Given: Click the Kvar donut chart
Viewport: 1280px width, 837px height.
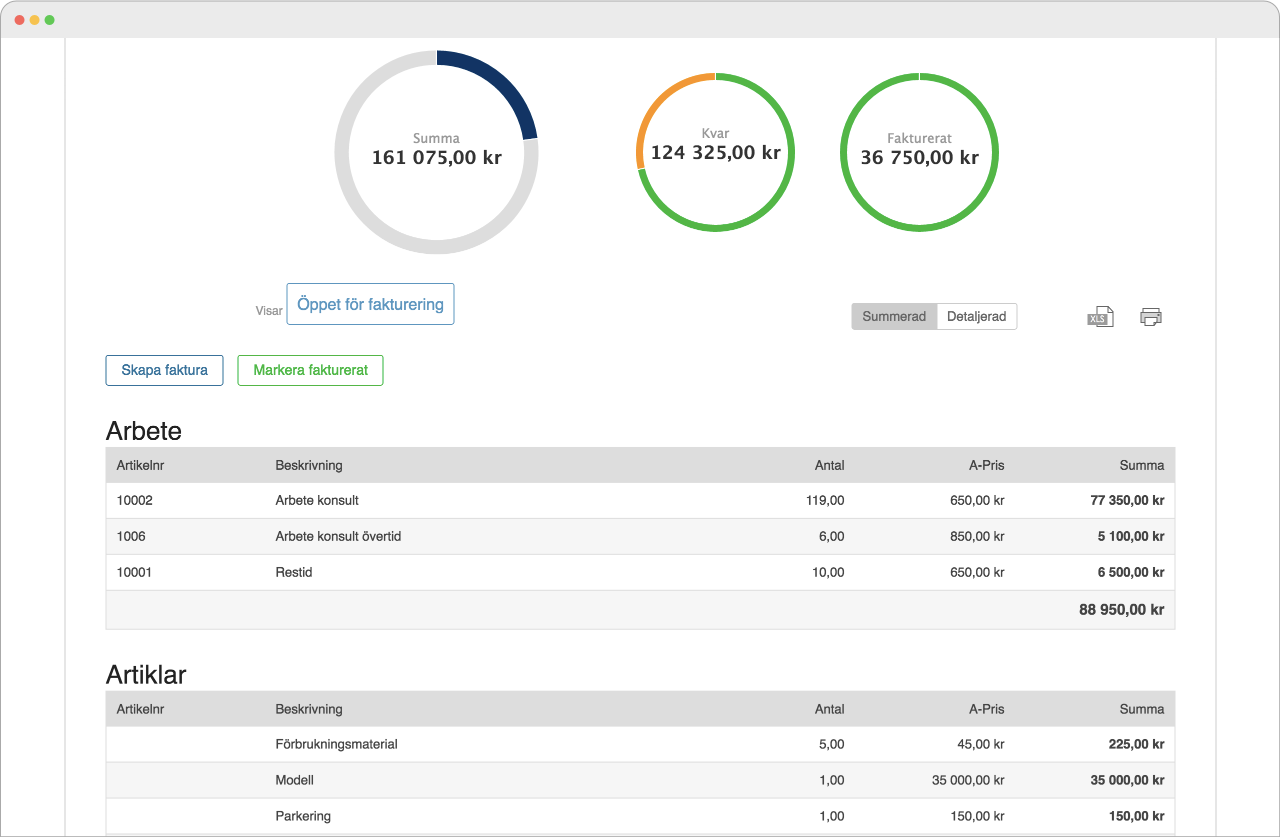Looking at the screenshot, I should 715,152.
